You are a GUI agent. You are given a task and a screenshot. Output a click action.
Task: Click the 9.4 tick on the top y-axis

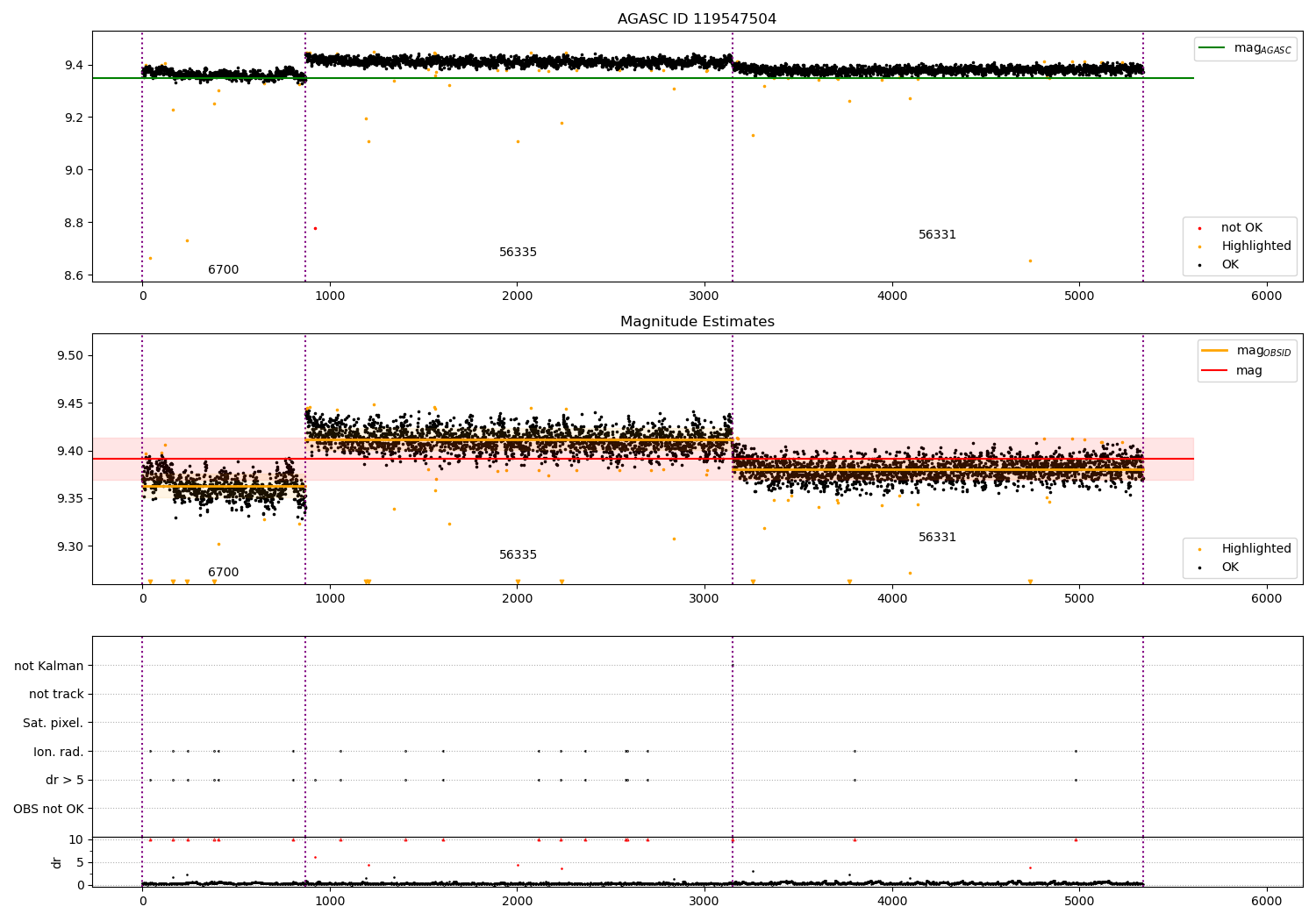73,66
